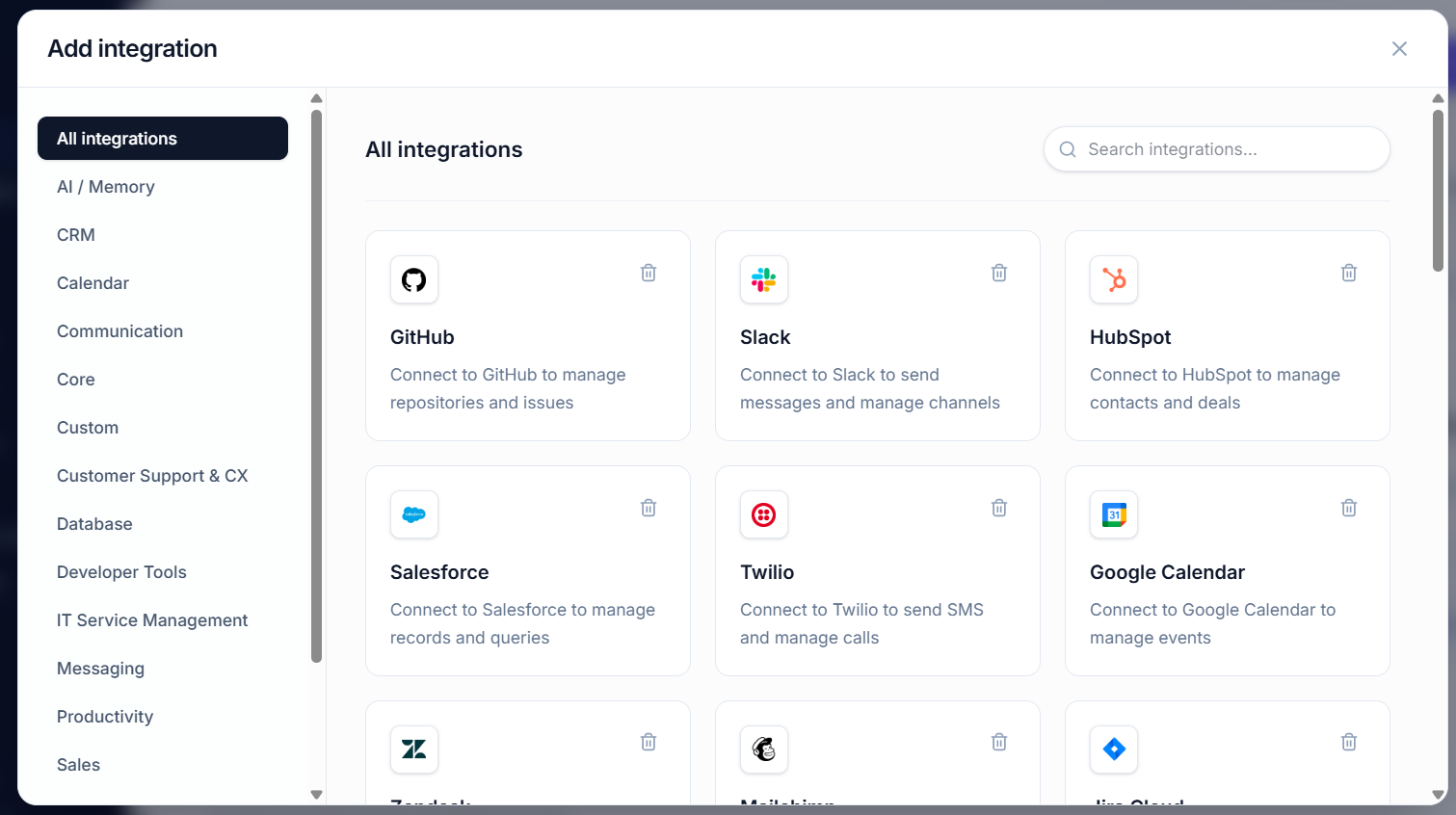Click the Google Calendar logo icon

tap(1114, 514)
